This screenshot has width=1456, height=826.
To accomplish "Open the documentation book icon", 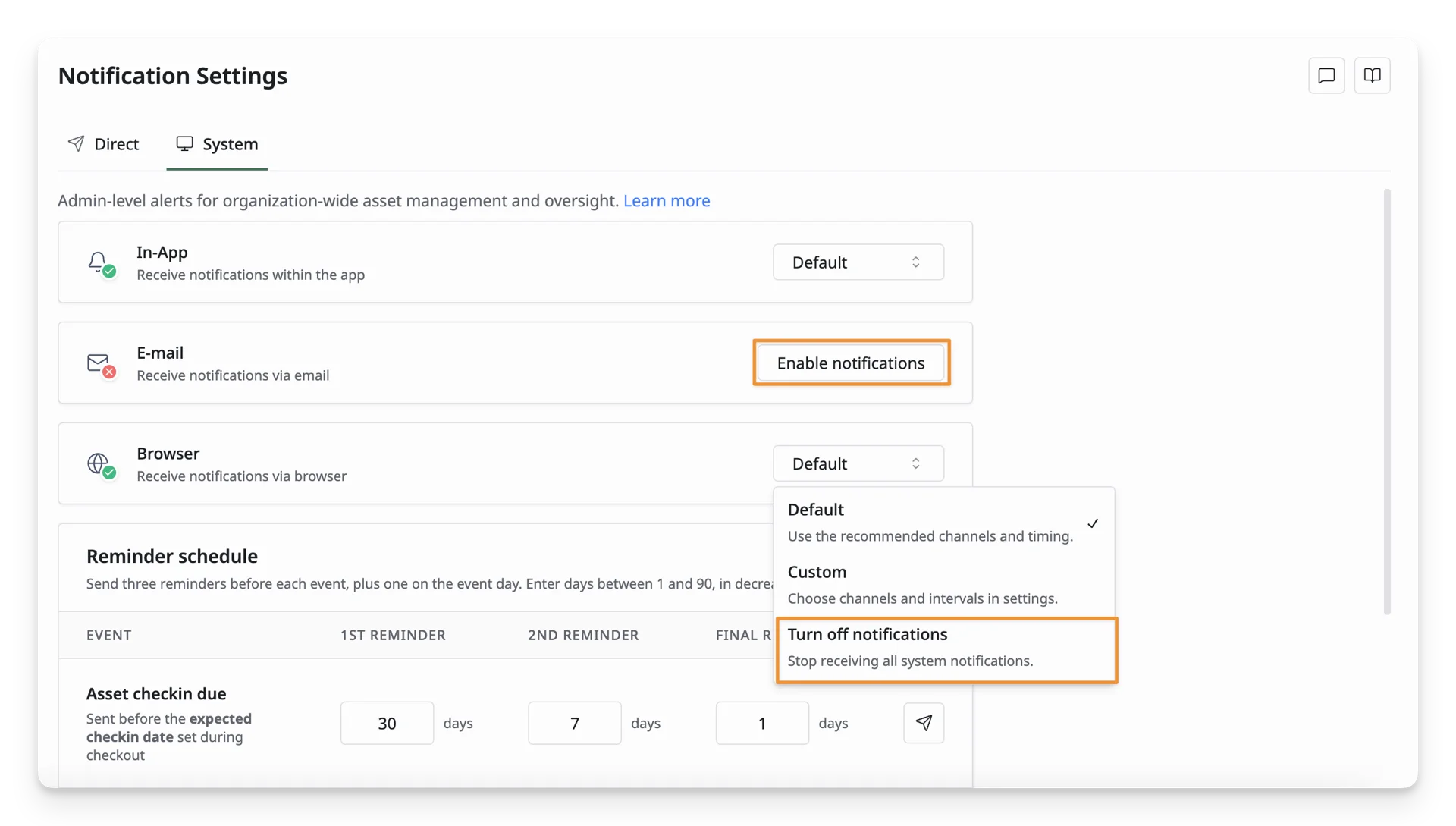I will point(1372,76).
